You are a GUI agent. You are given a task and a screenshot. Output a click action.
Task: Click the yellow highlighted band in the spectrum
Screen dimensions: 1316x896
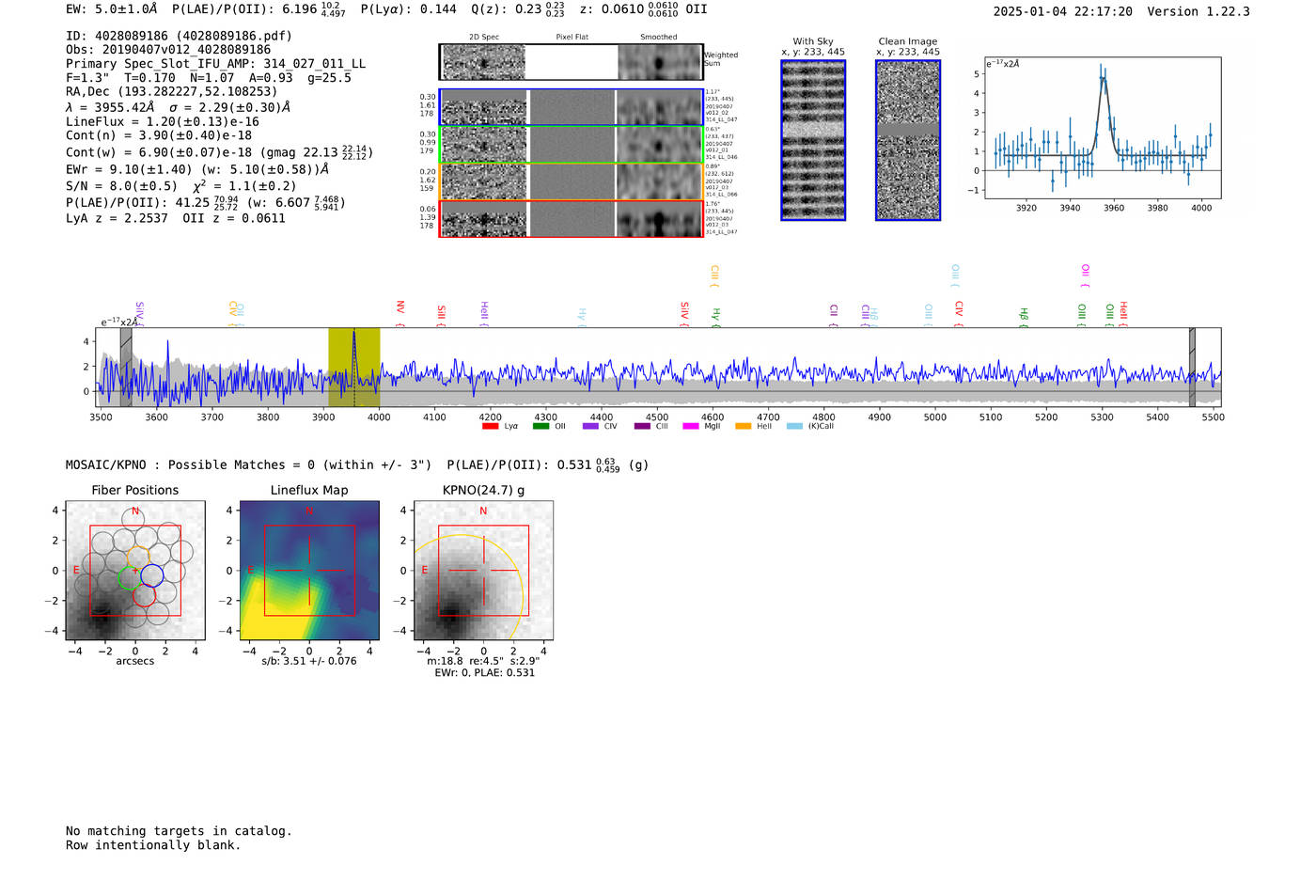[x=353, y=367]
